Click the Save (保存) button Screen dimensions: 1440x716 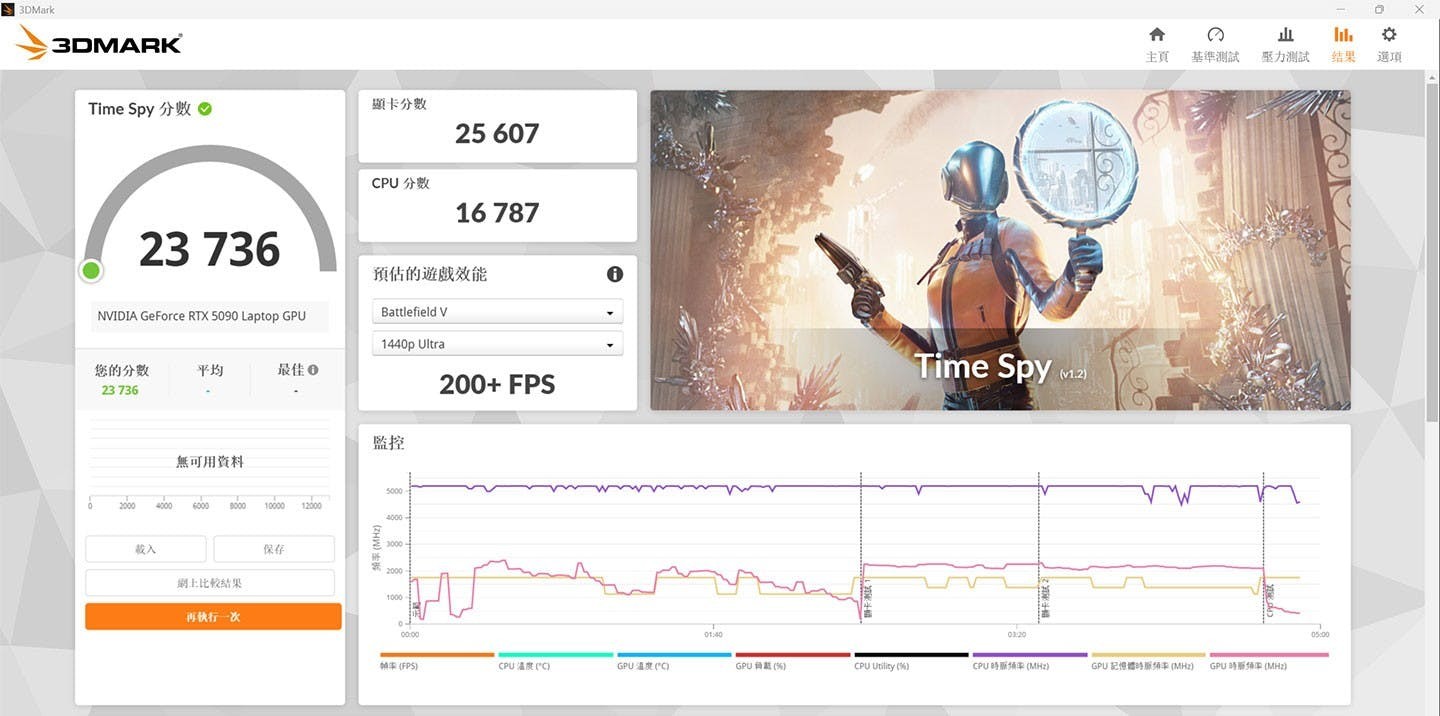coord(274,549)
